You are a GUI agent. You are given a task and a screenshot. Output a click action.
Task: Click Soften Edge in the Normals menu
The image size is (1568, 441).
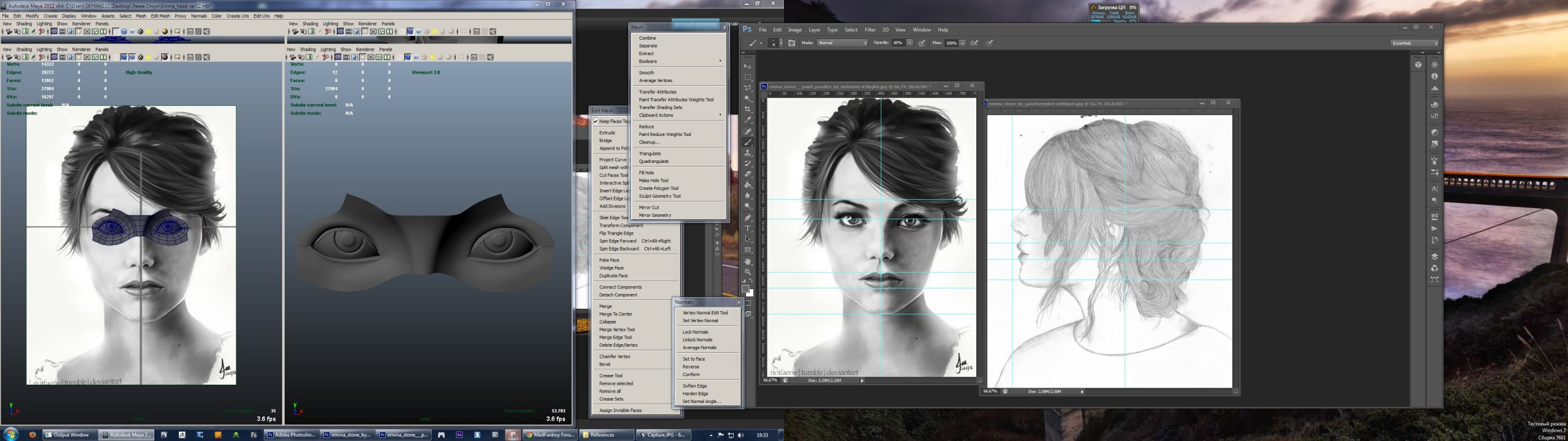695,386
